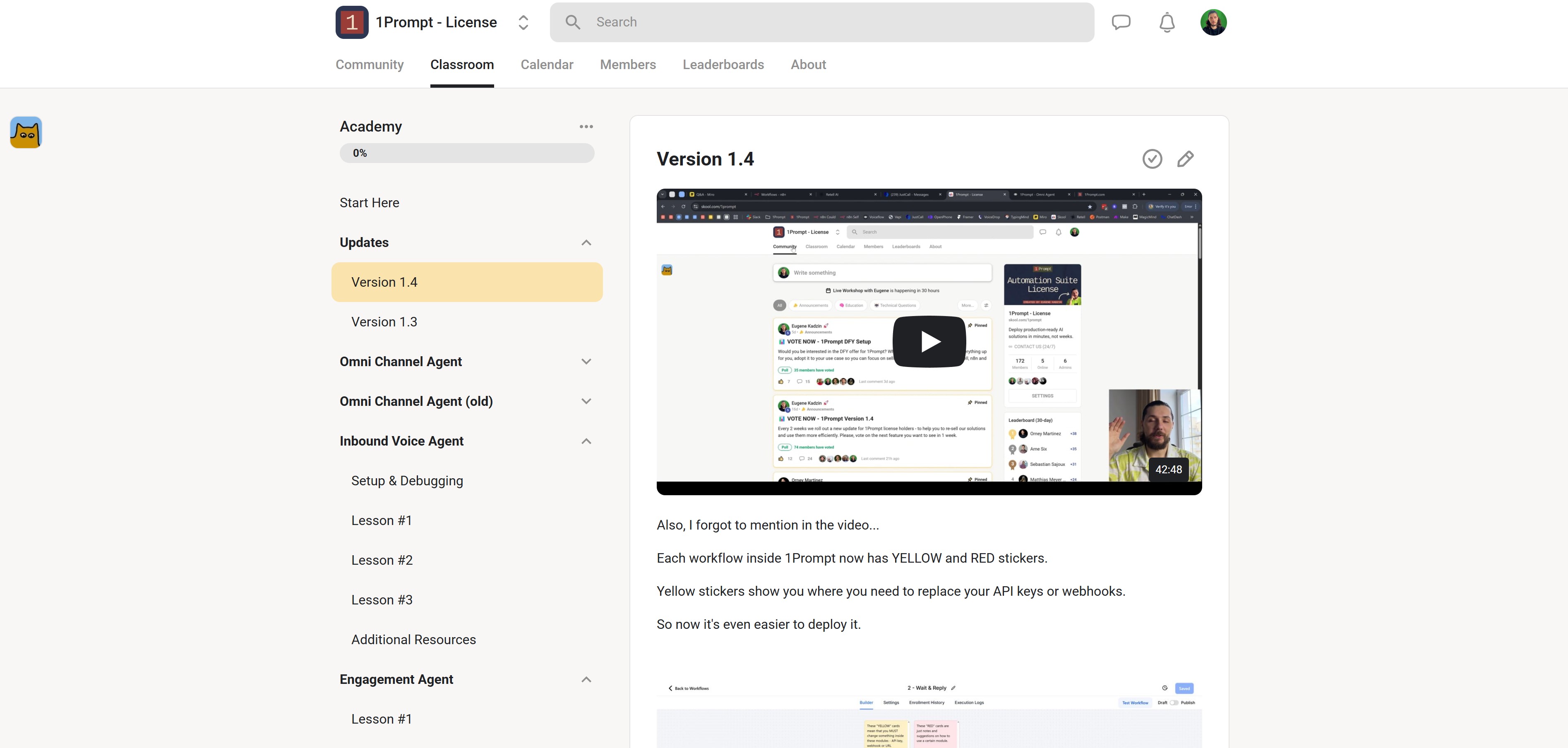Click the Academy course title
1568x748 pixels.
coord(371,127)
